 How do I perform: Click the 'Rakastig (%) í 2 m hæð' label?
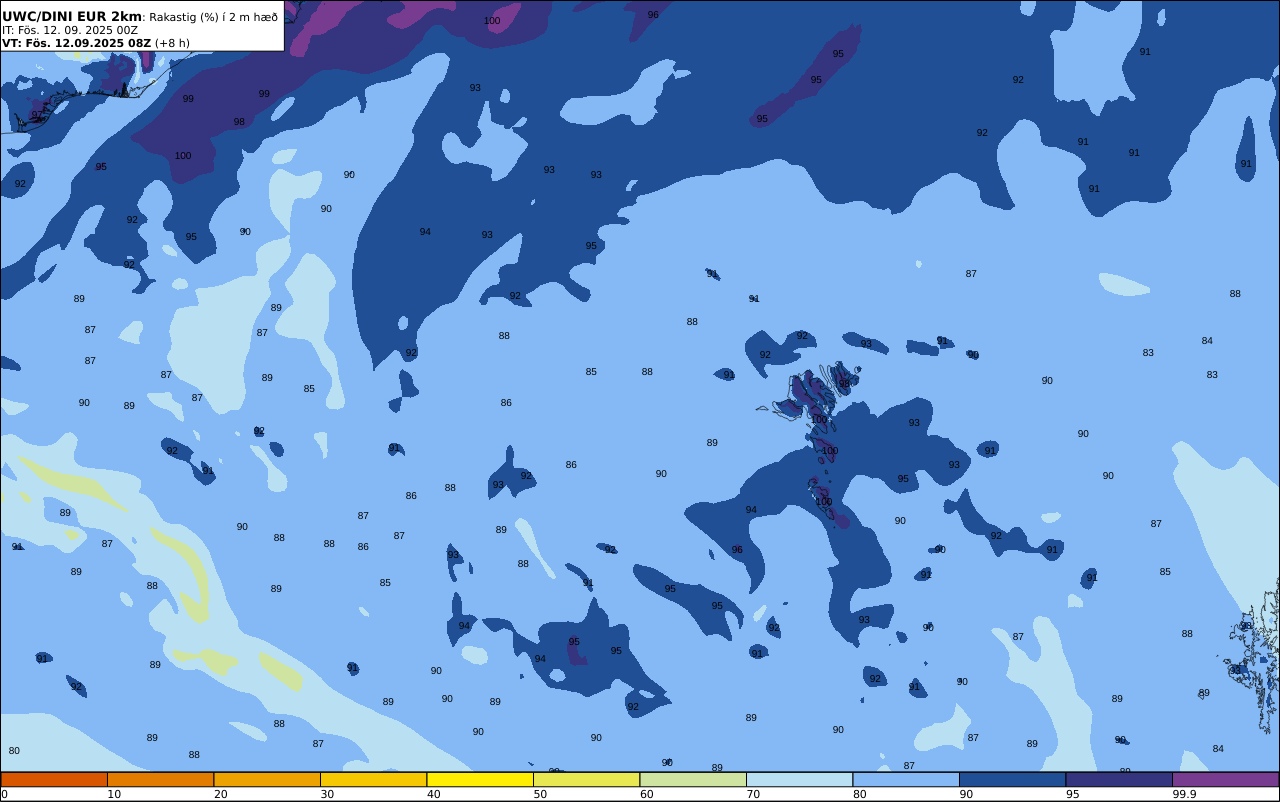(x=213, y=17)
